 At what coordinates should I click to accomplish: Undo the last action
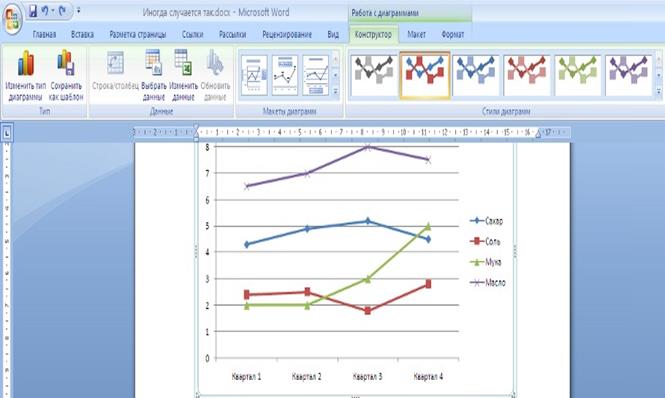(45, 11)
